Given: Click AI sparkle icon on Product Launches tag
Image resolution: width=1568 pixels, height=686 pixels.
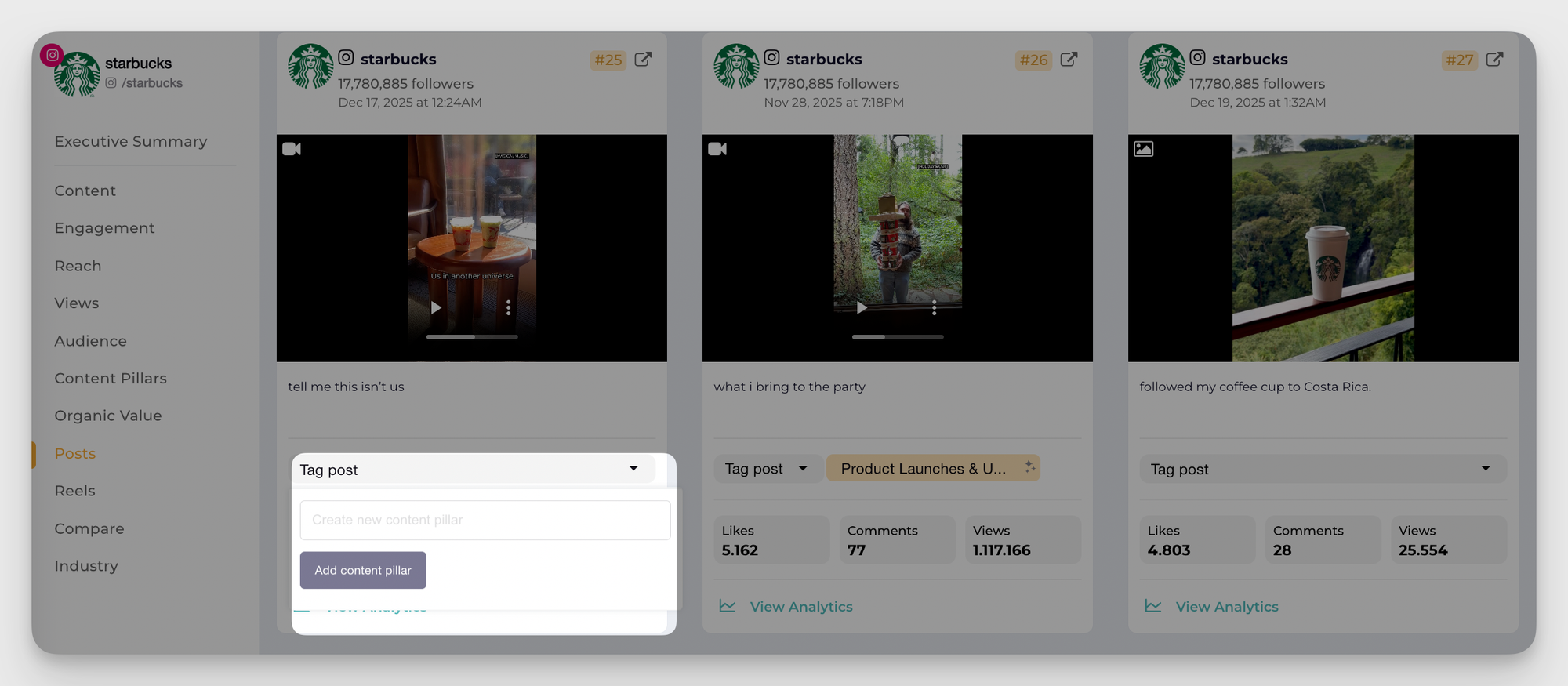Looking at the screenshot, I should click(x=1029, y=467).
